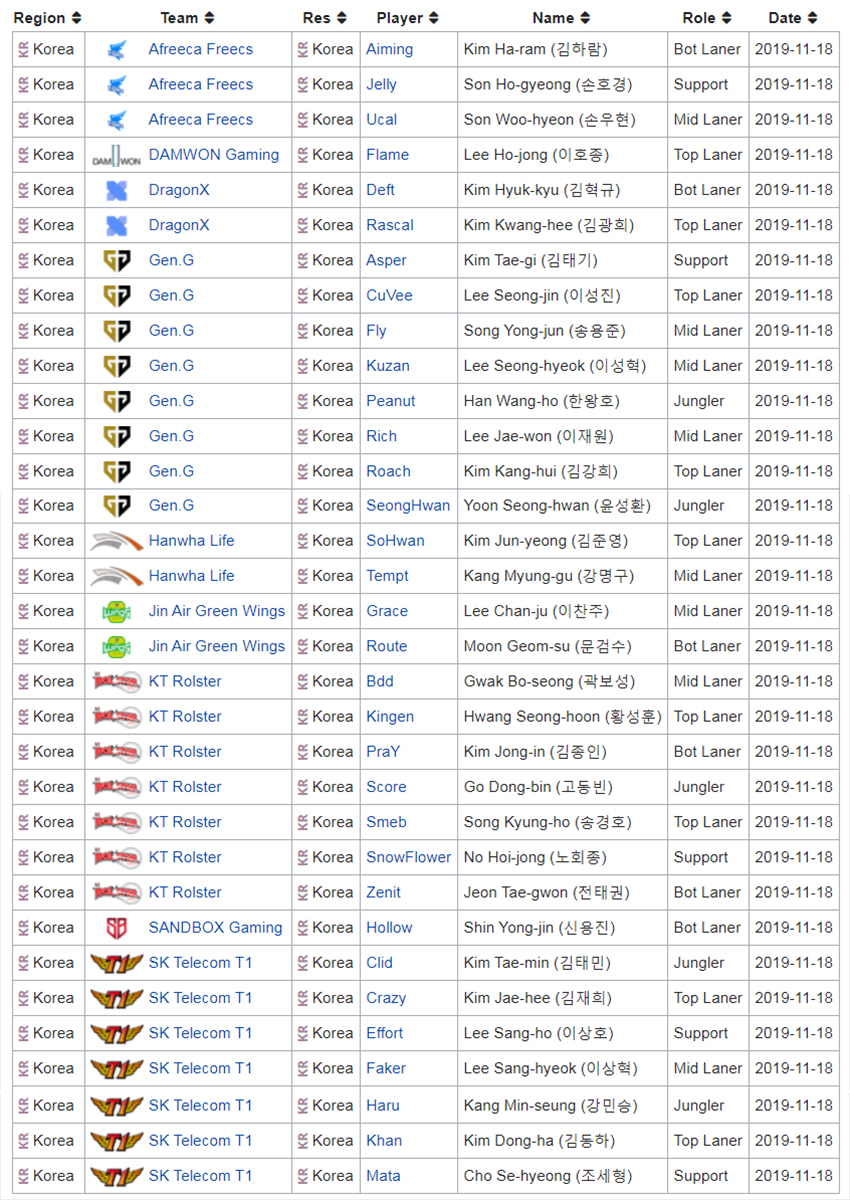Screen dimensions: 850x1200
Task: Sort table by Res column arrows
Action: pyautogui.click(x=341, y=18)
